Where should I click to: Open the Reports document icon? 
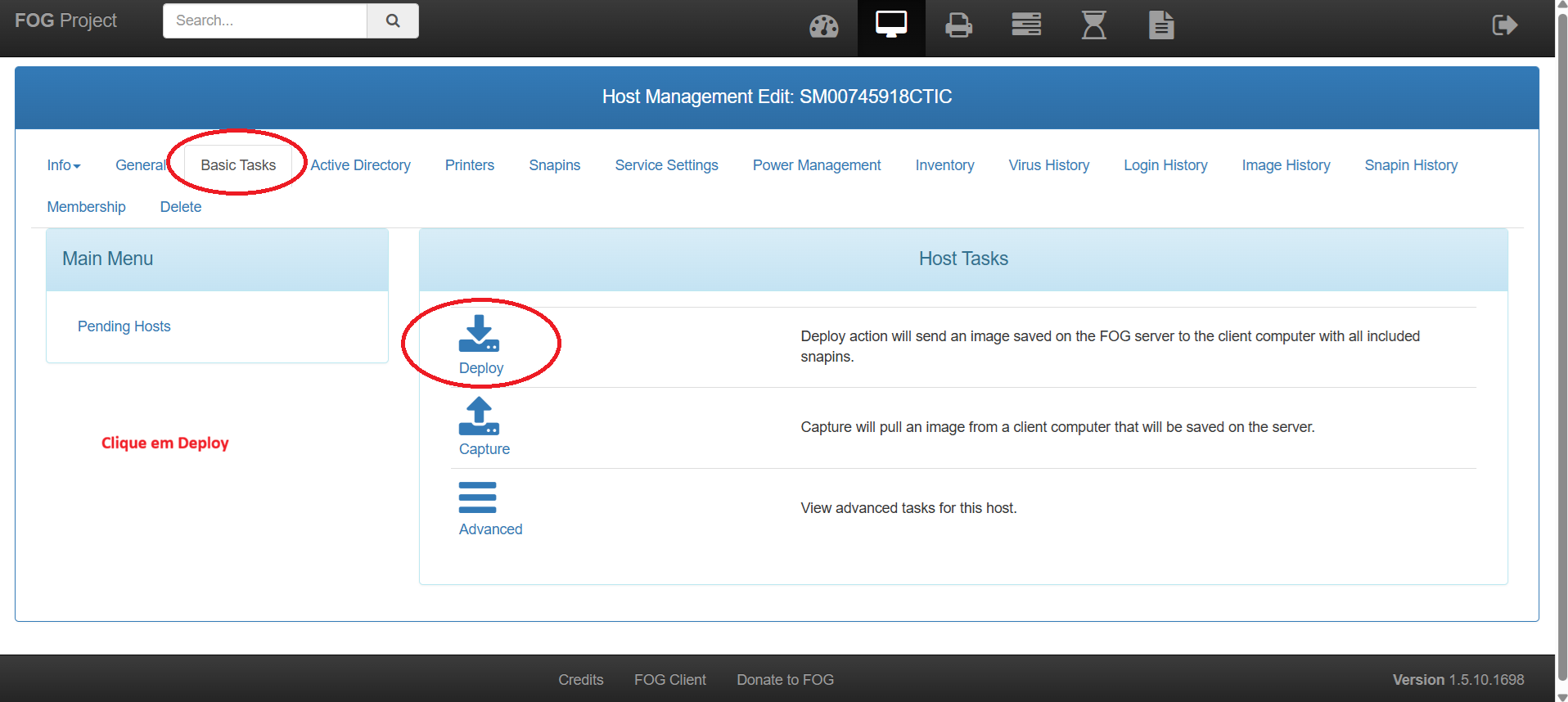1160,25
